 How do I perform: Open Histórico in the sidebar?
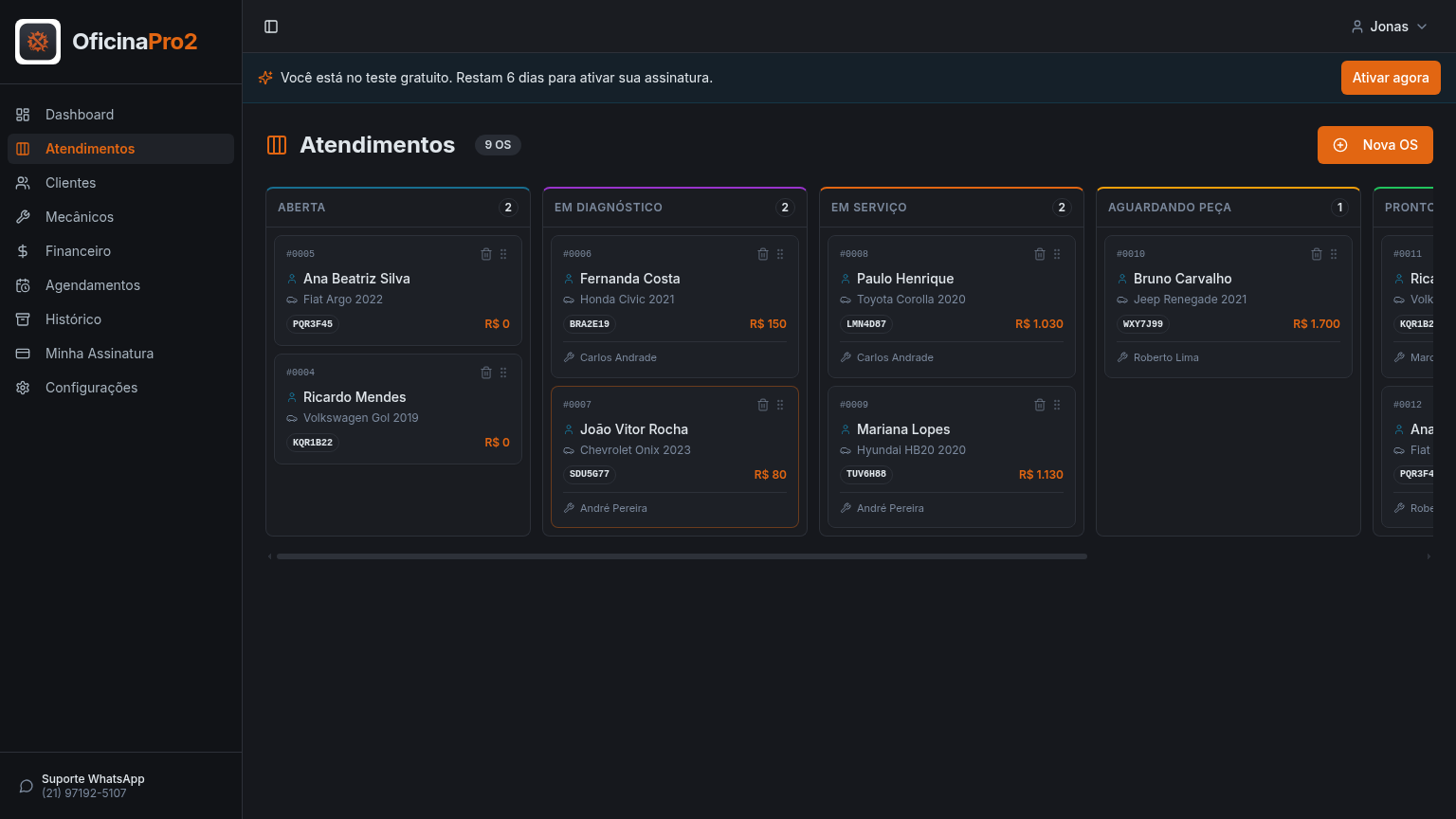click(x=120, y=319)
